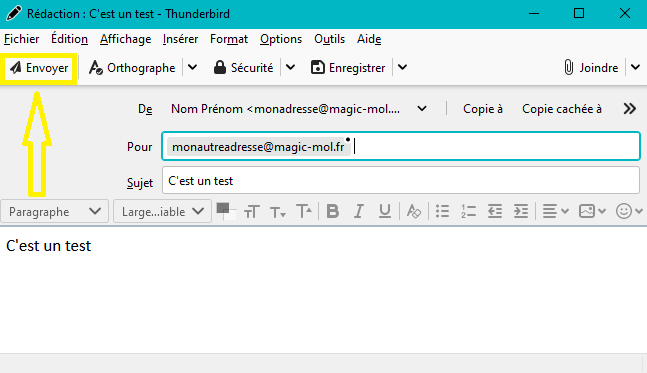
Task: Open the Insérer menu
Action: tap(180, 39)
